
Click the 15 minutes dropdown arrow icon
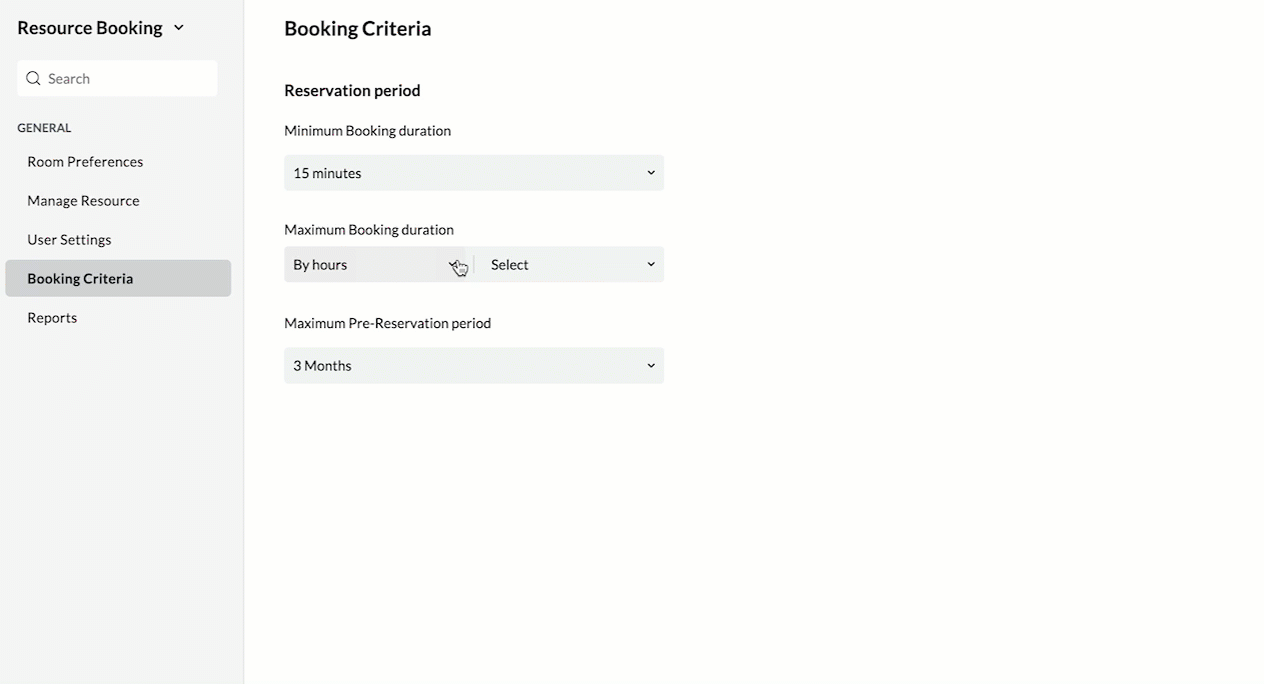651,173
